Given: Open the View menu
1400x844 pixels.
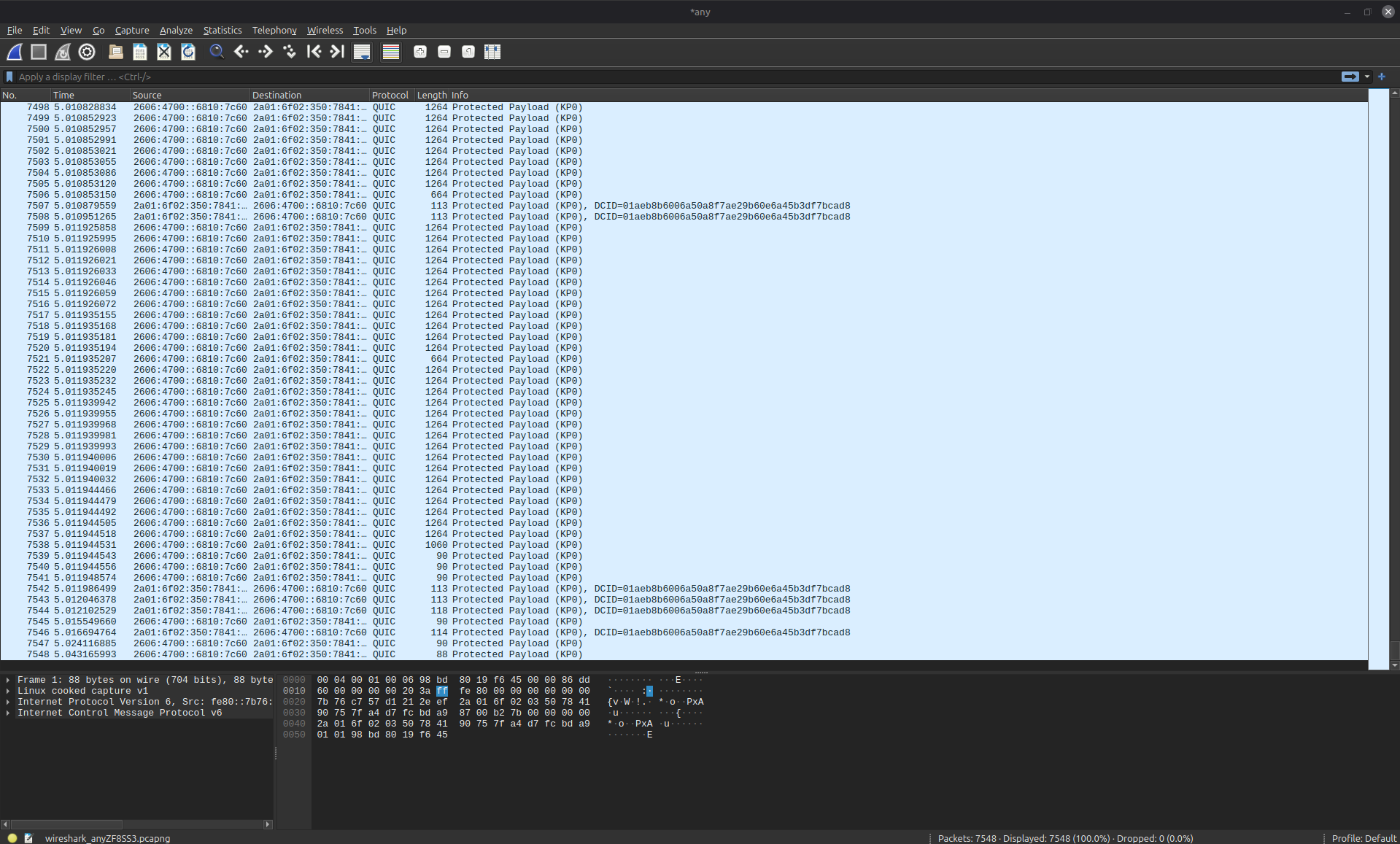Looking at the screenshot, I should (x=71, y=30).
